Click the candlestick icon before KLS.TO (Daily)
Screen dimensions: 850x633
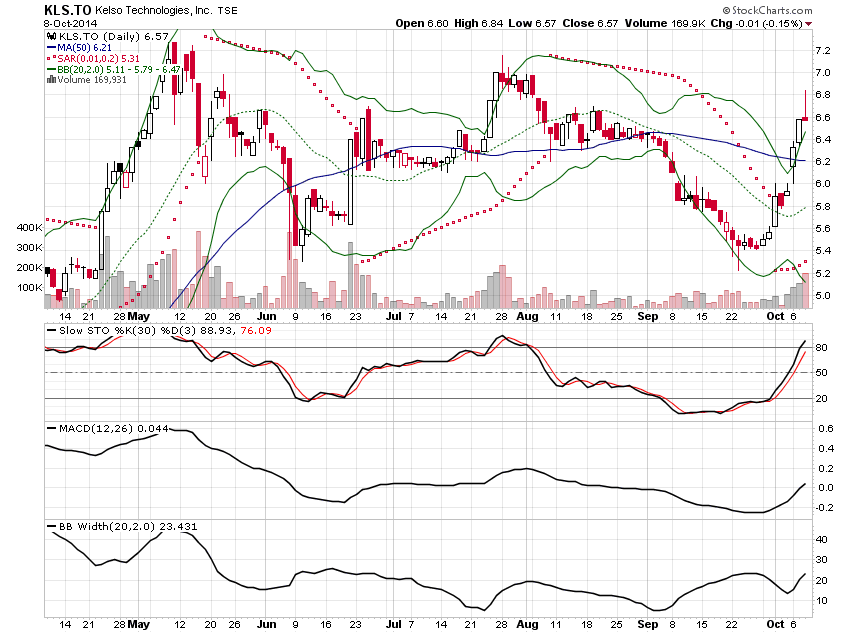point(51,36)
